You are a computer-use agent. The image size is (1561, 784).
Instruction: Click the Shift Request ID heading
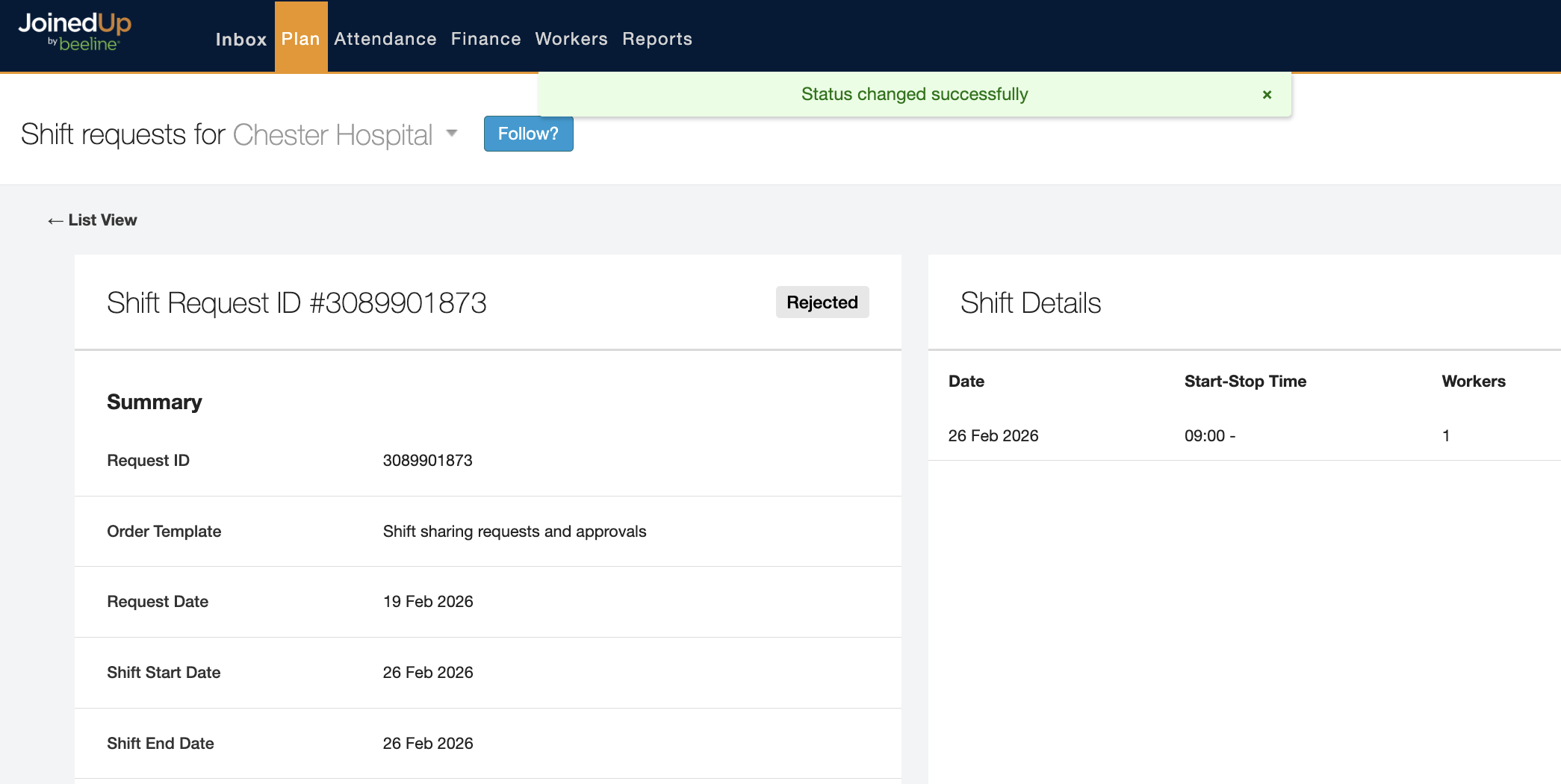coord(297,302)
